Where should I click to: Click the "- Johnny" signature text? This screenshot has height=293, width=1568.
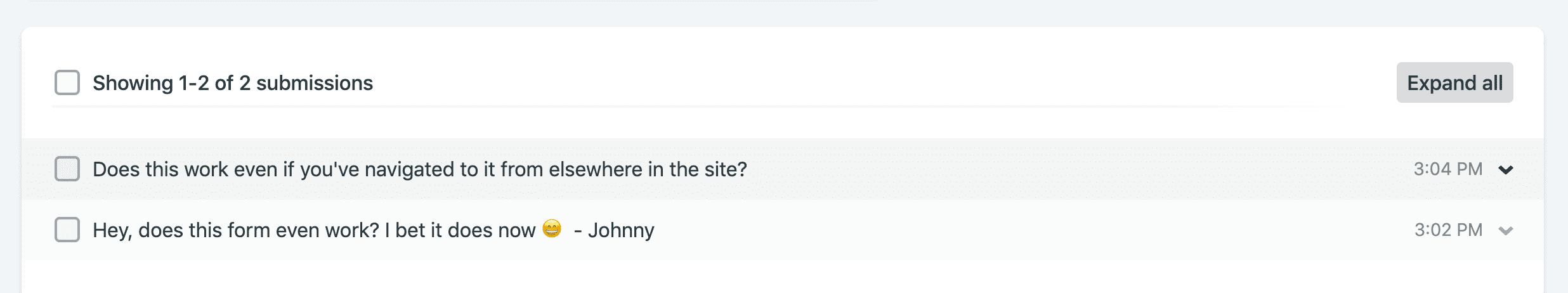coord(614,230)
